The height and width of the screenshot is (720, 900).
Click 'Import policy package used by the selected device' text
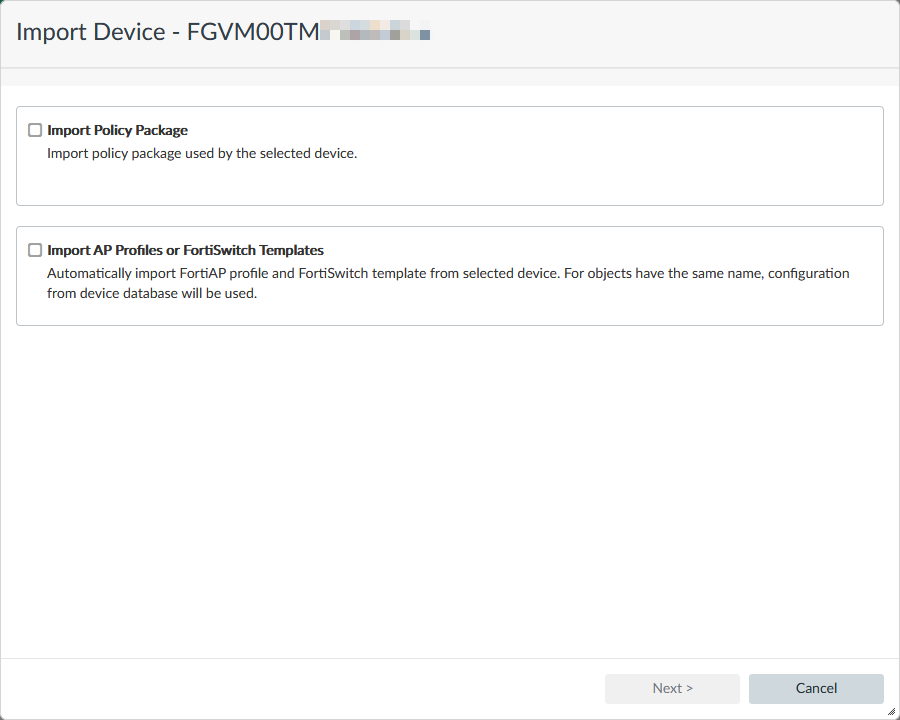(x=202, y=154)
